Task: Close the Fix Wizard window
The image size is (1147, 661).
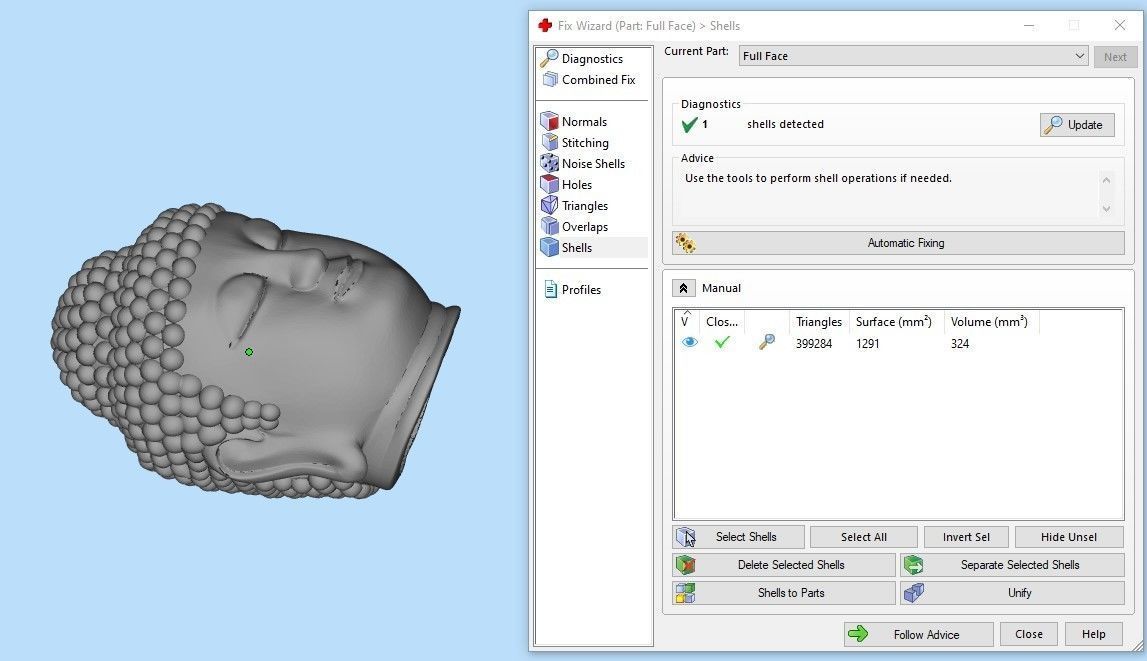Action: (x=1120, y=25)
